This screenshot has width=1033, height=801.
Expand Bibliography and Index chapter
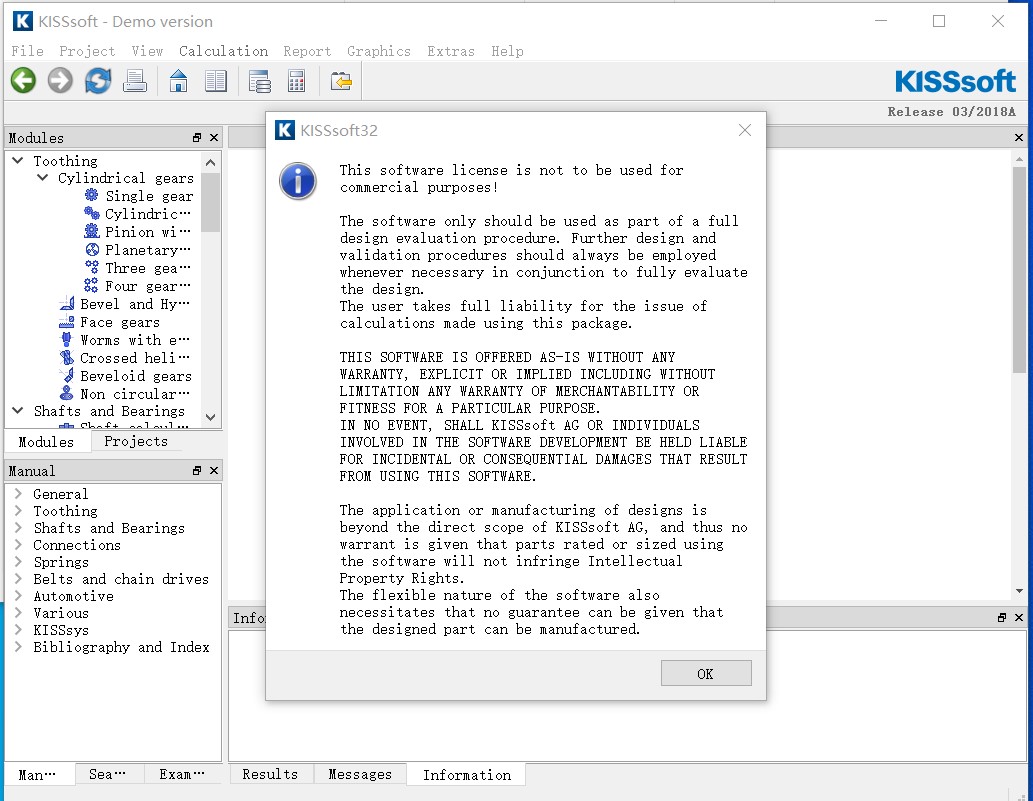pos(18,647)
